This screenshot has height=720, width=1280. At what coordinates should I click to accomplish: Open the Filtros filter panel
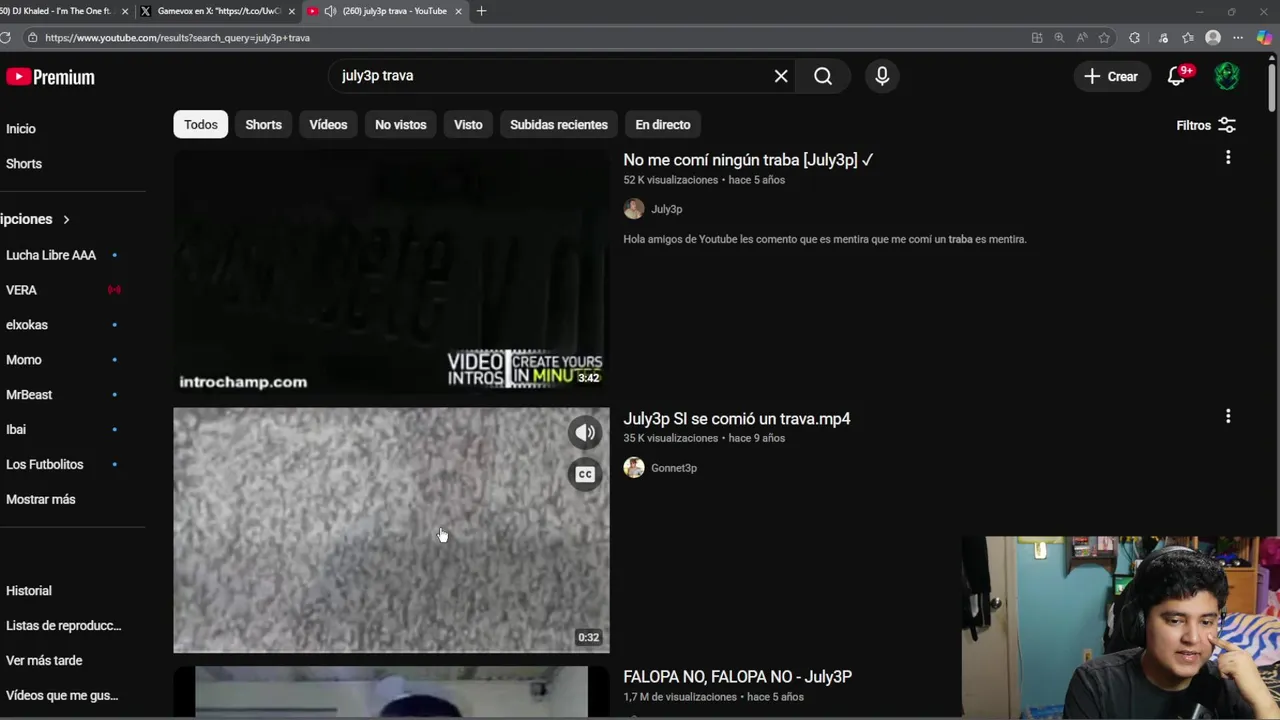click(x=1206, y=125)
